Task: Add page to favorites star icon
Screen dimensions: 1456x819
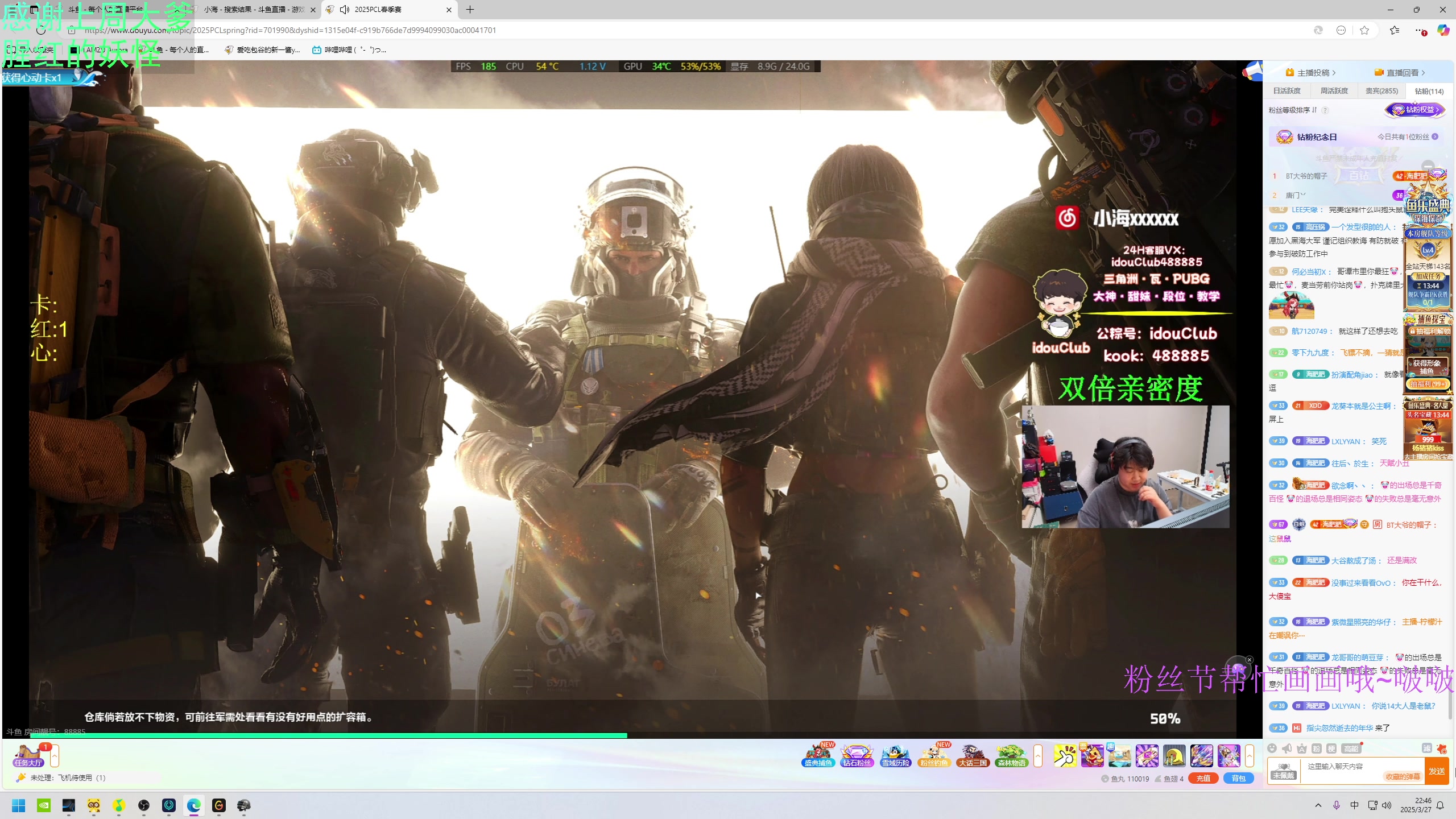Action: click(x=1364, y=30)
